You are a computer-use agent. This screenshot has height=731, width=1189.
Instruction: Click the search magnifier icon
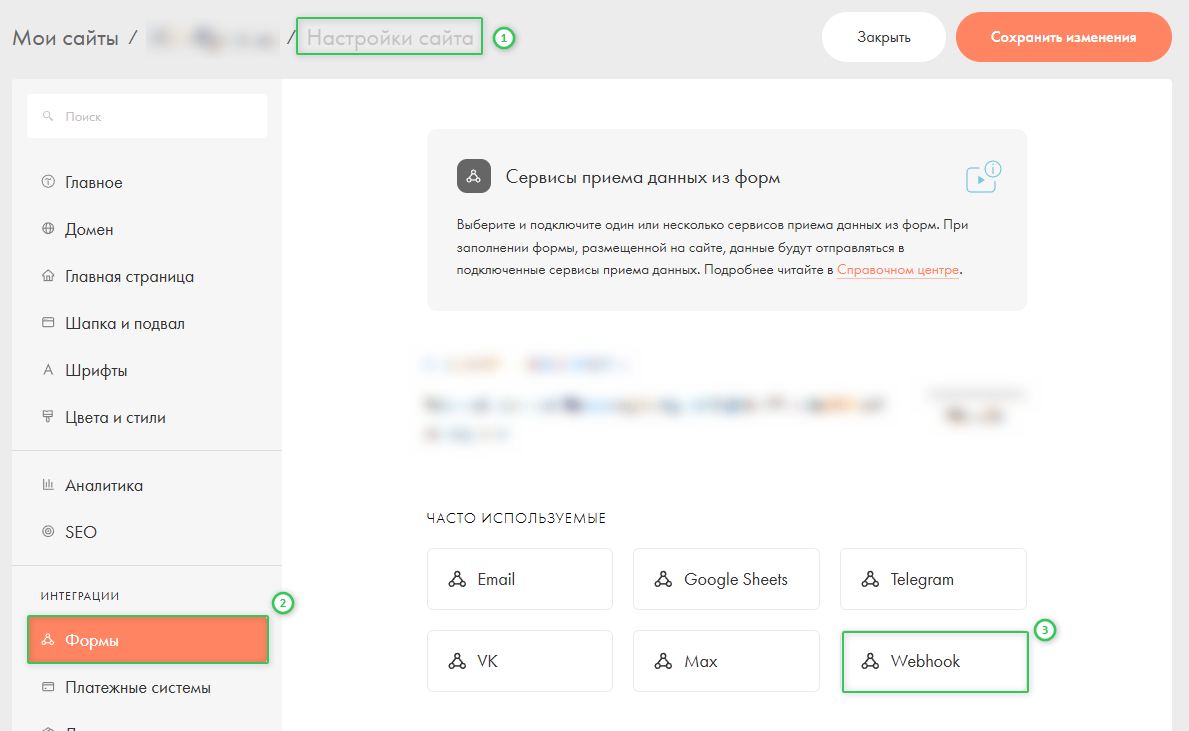coord(48,116)
